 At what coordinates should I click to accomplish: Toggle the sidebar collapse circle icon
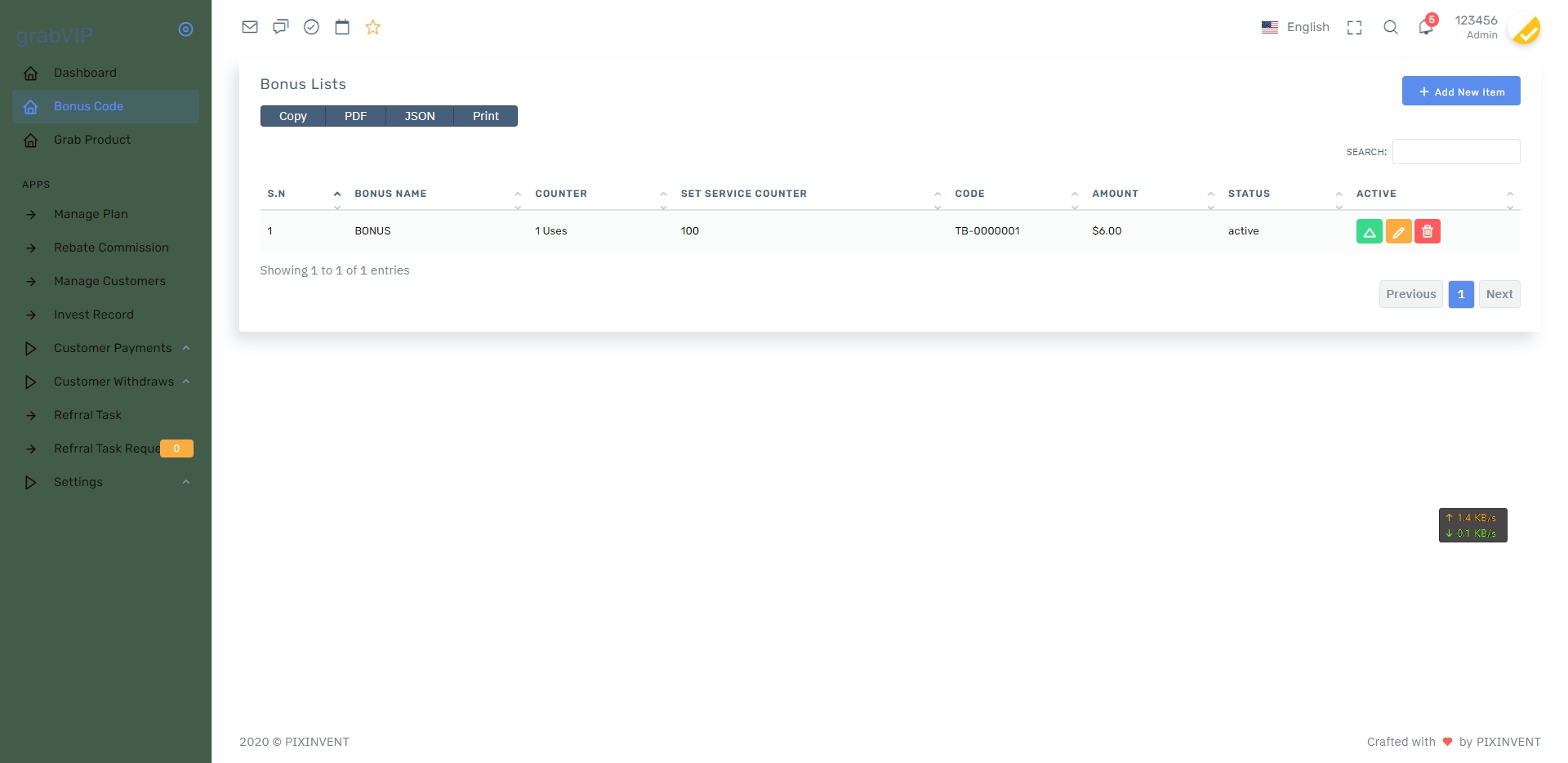click(x=185, y=29)
